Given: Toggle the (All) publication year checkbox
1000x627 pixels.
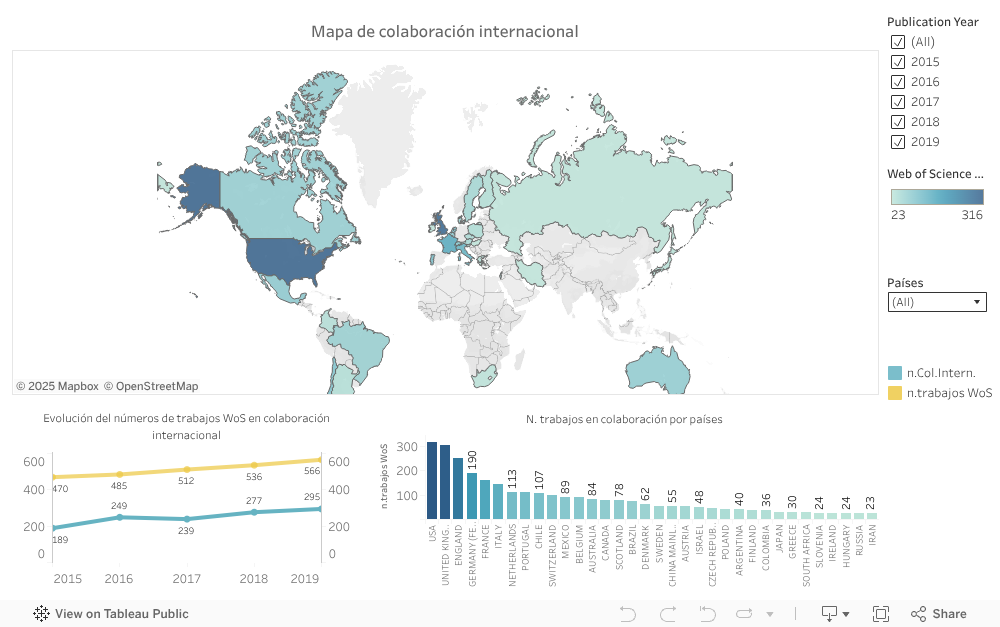Looking at the screenshot, I should pos(897,42).
